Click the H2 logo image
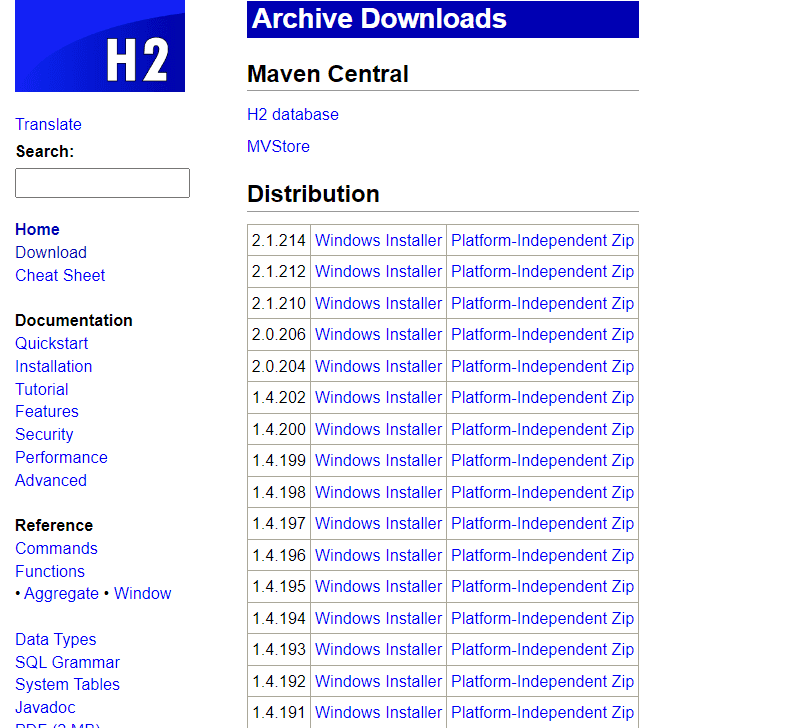805x728 pixels. (100, 46)
